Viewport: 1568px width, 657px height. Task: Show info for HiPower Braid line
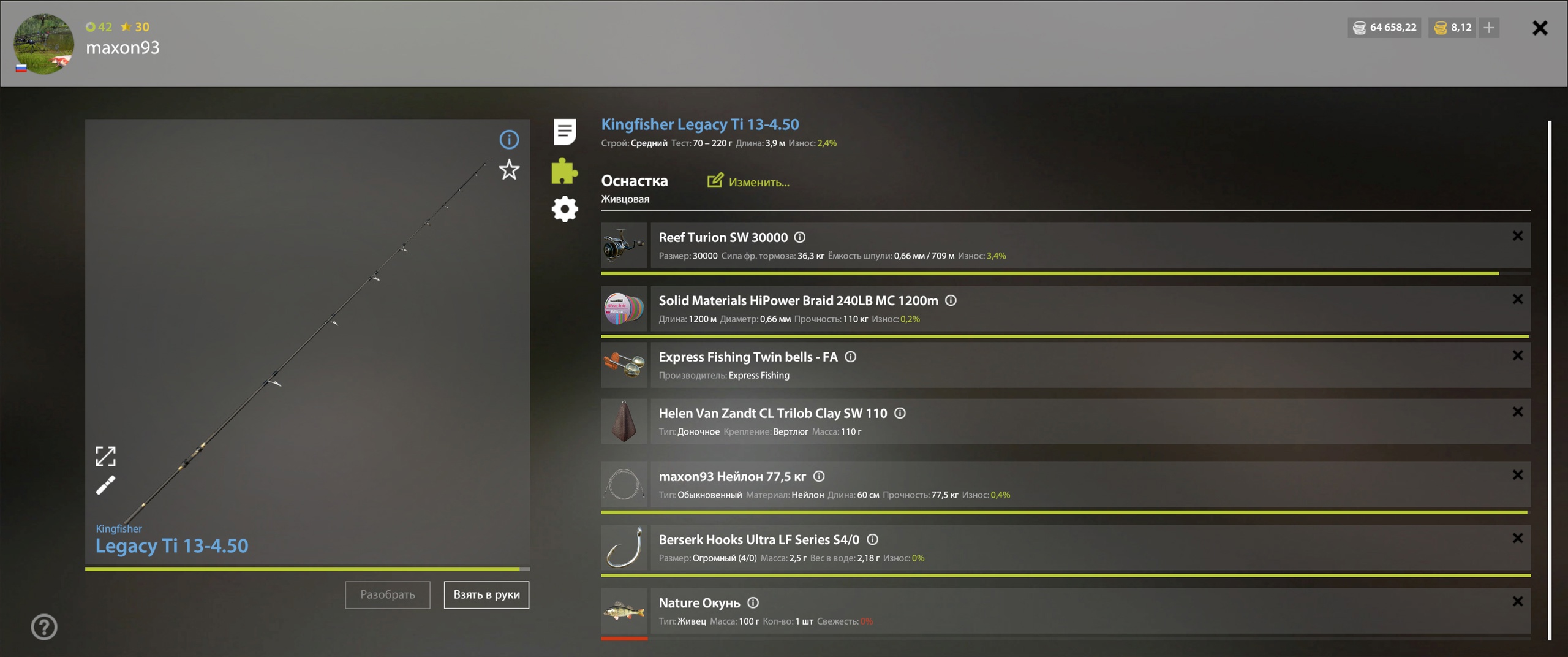951,300
